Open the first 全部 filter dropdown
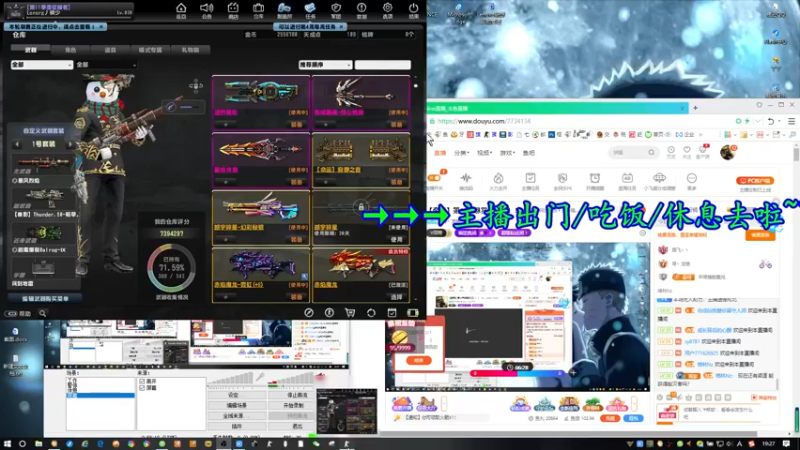Viewport: 800px width, 450px height. click(x=41, y=65)
